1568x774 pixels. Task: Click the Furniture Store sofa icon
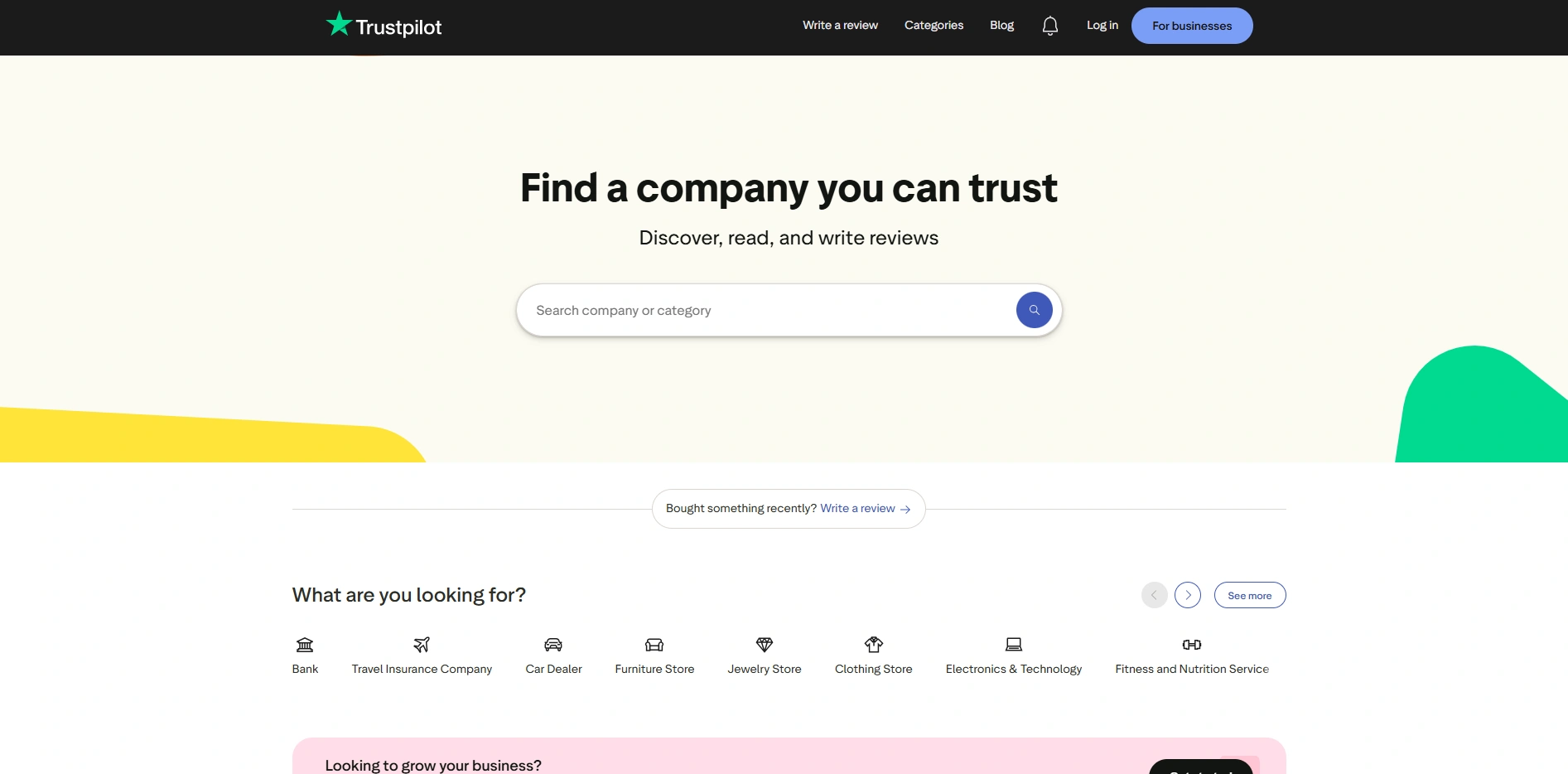654,645
